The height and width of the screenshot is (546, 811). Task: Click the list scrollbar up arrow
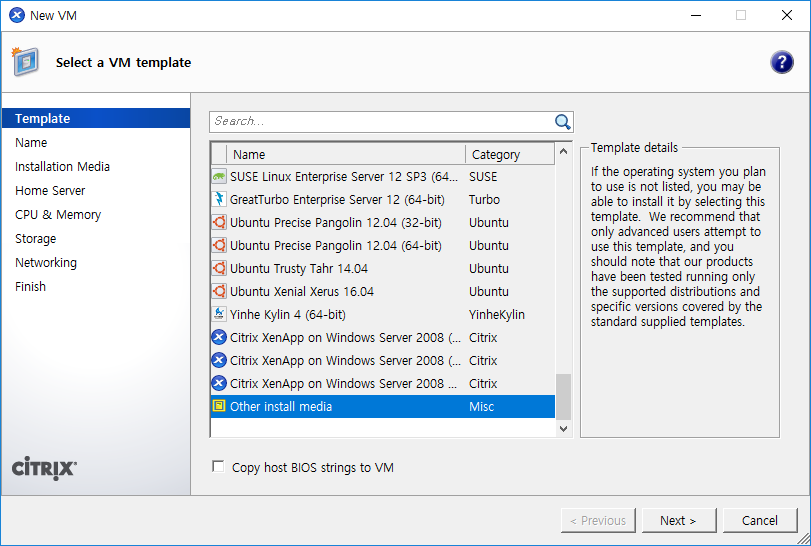[563, 151]
